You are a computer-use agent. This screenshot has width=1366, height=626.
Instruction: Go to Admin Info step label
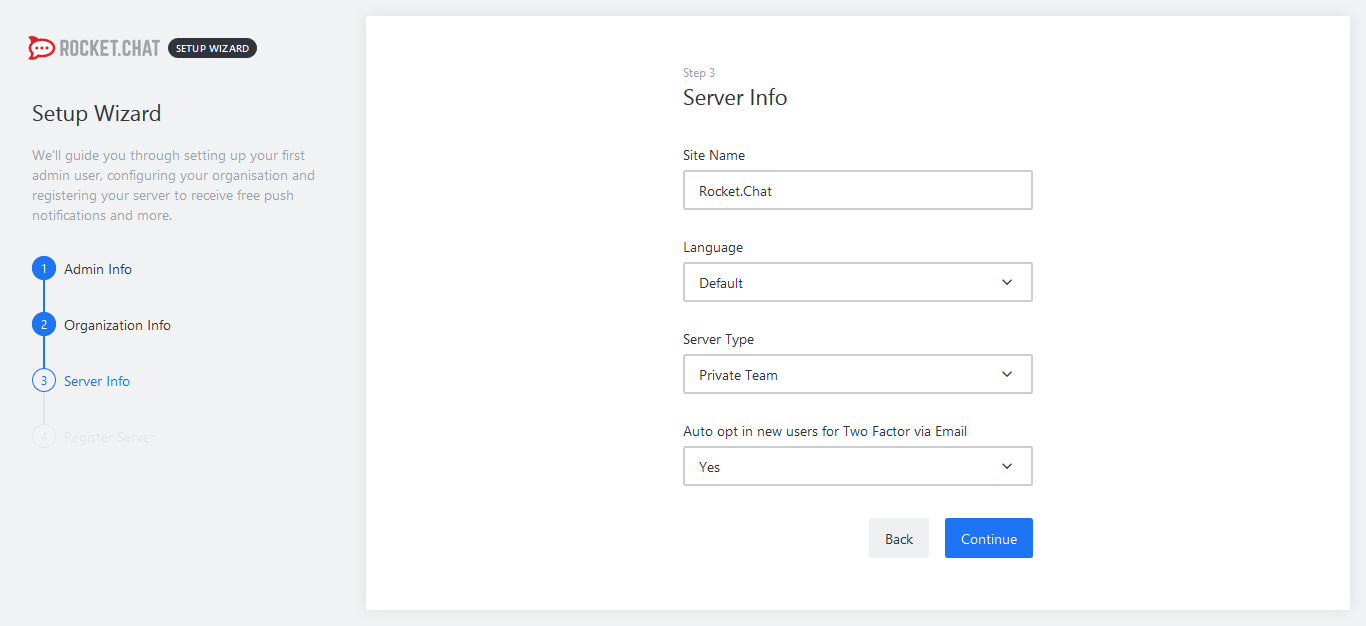(98, 269)
